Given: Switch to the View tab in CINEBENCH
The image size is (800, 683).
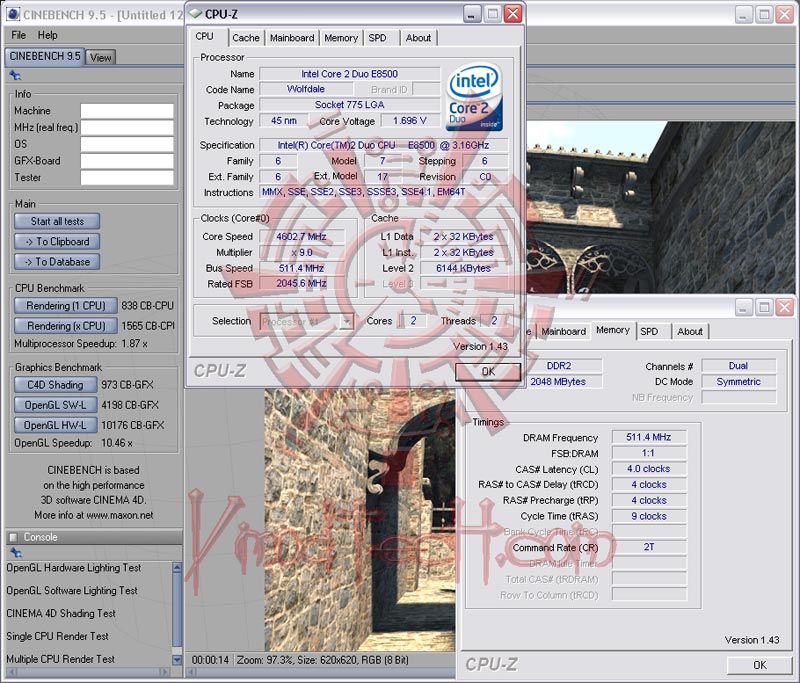Looking at the screenshot, I should [x=101, y=58].
